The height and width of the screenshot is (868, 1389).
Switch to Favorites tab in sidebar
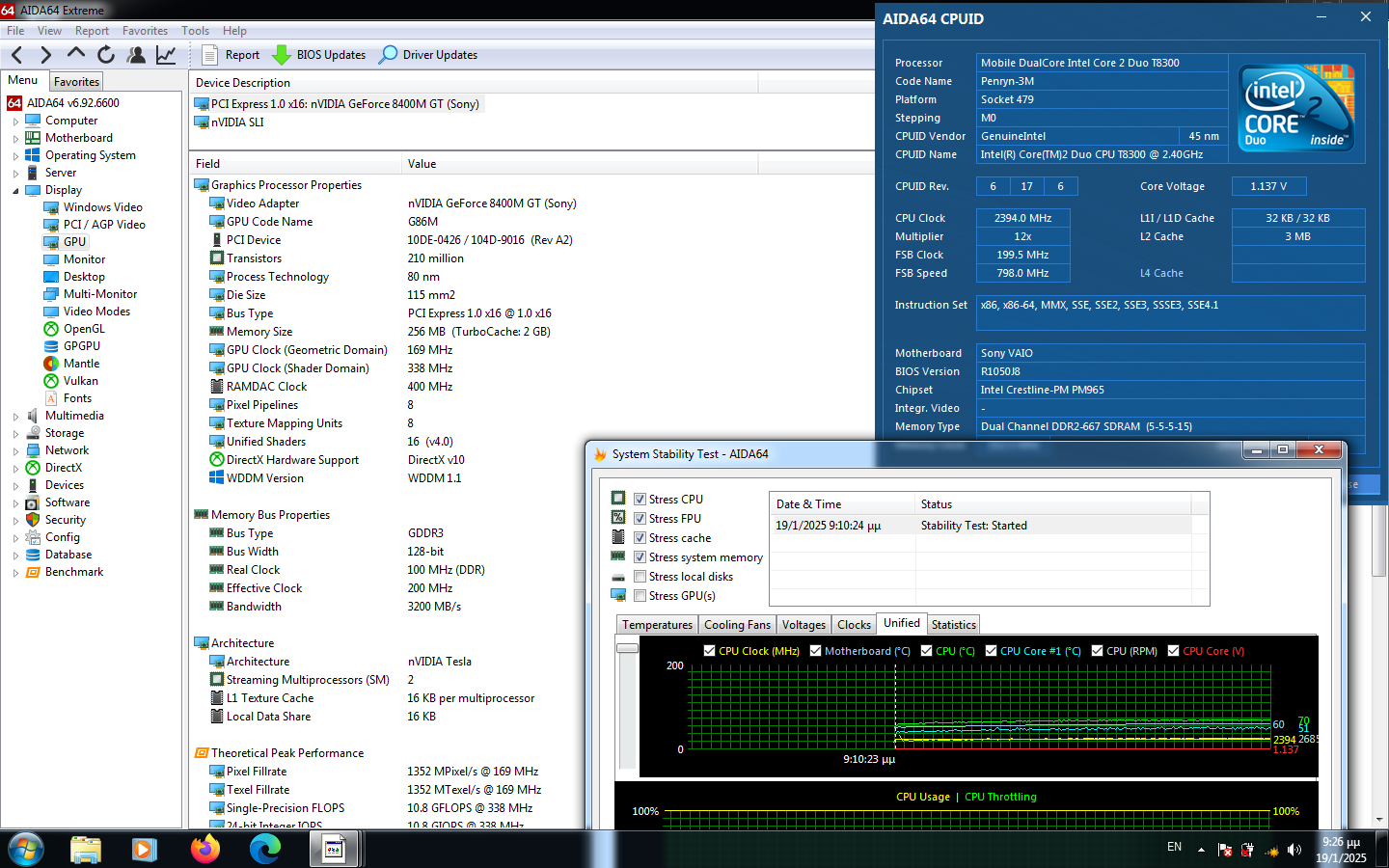76,82
